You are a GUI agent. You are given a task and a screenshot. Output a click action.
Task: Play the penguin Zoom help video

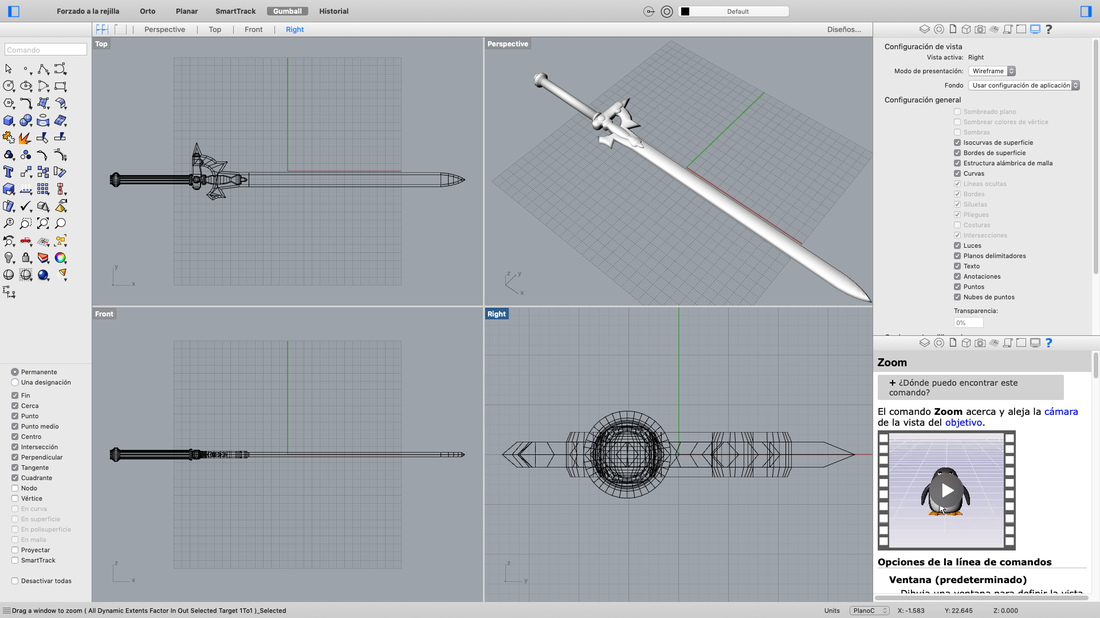click(947, 490)
